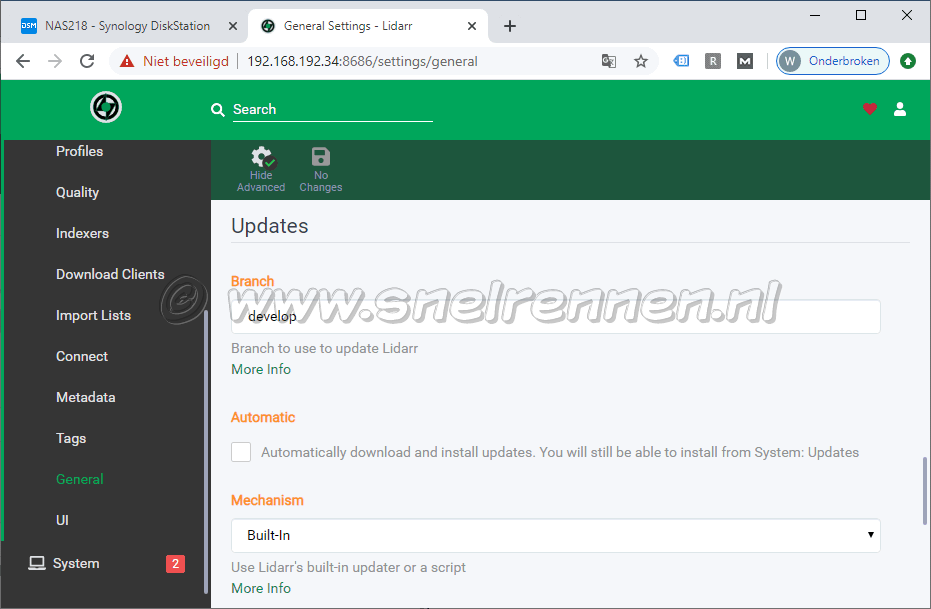Open a new browser tab
Image resolution: width=931 pixels, height=609 pixels.
[509, 26]
